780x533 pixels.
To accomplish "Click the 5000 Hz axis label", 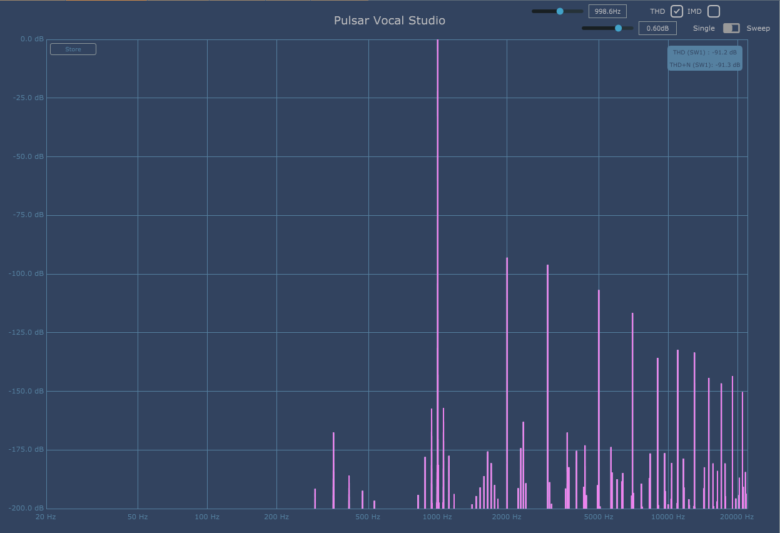I will point(598,517).
